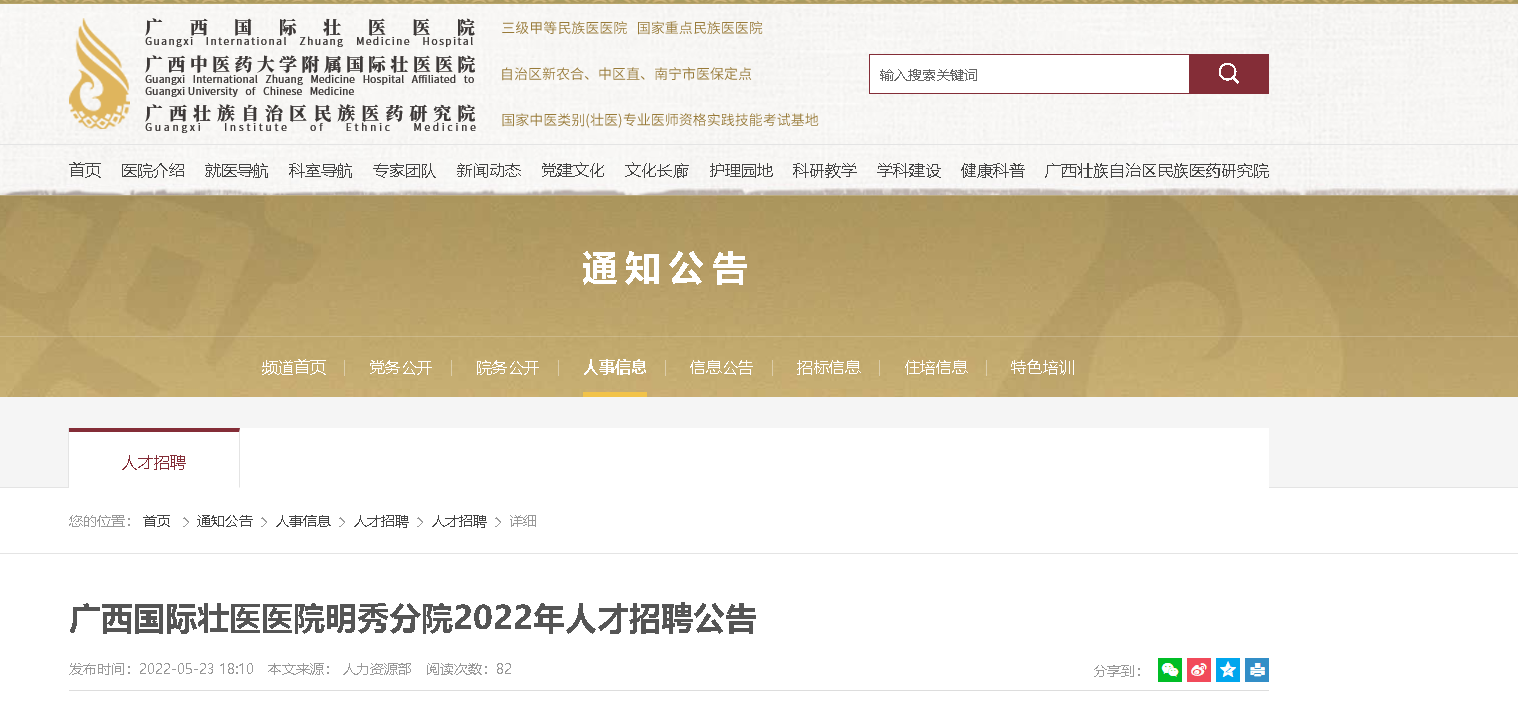Viewport: 1518px width, 711px height.
Task: Click first 人才招聘 breadcrumb link
Action: click(381, 521)
